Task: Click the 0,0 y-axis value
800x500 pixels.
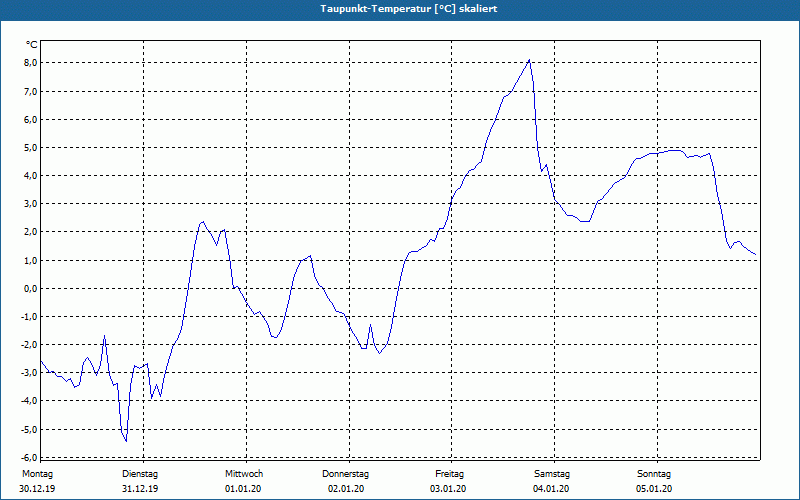Action: pos(30,288)
